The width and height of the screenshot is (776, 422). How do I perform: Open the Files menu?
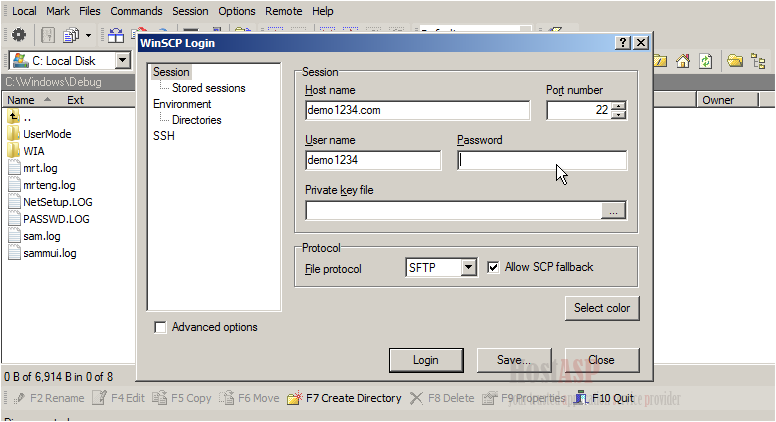tap(90, 11)
